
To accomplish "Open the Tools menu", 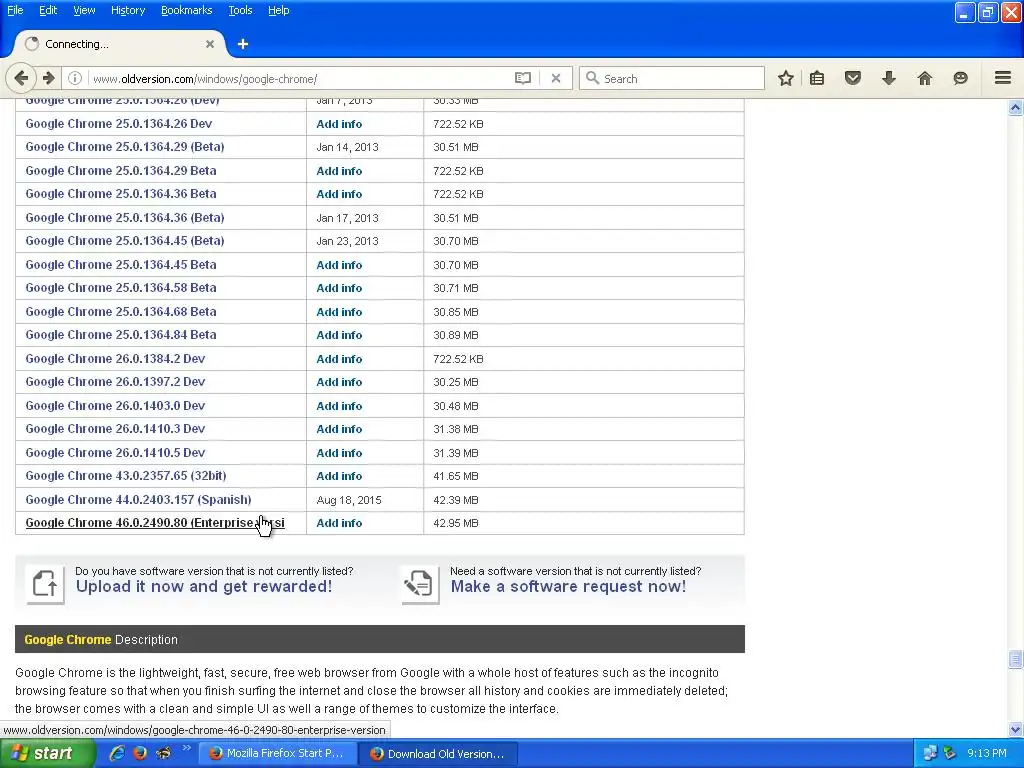I will click(240, 10).
